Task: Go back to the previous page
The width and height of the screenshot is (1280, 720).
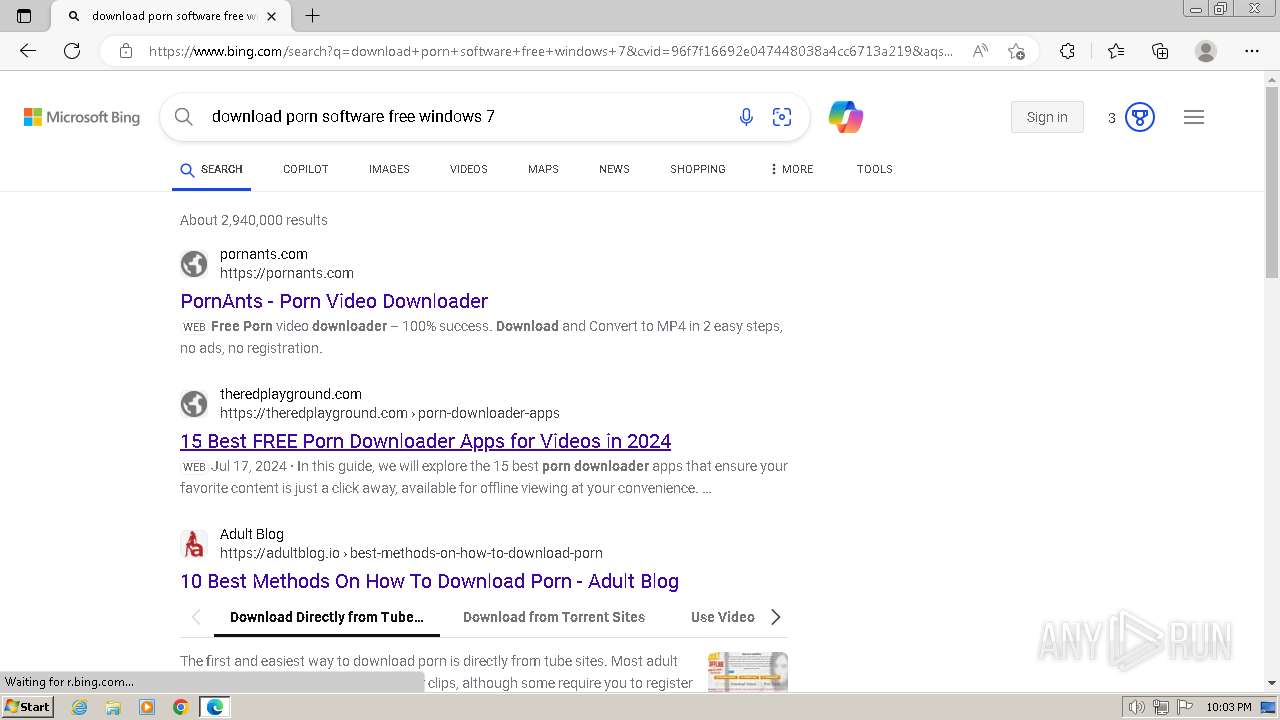Action: (x=28, y=51)
